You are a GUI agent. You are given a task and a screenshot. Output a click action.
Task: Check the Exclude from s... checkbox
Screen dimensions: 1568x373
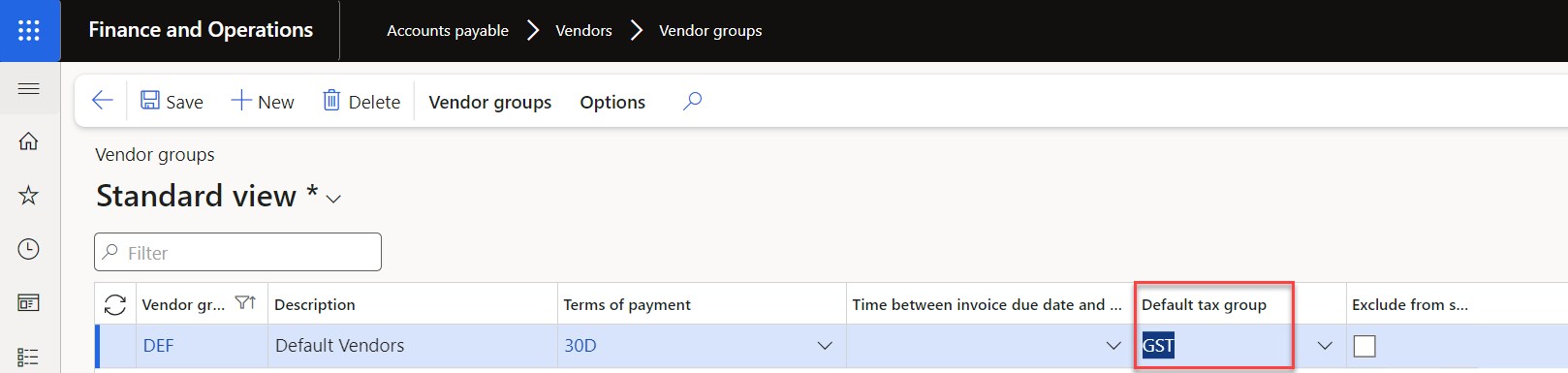click(1364, 346)
